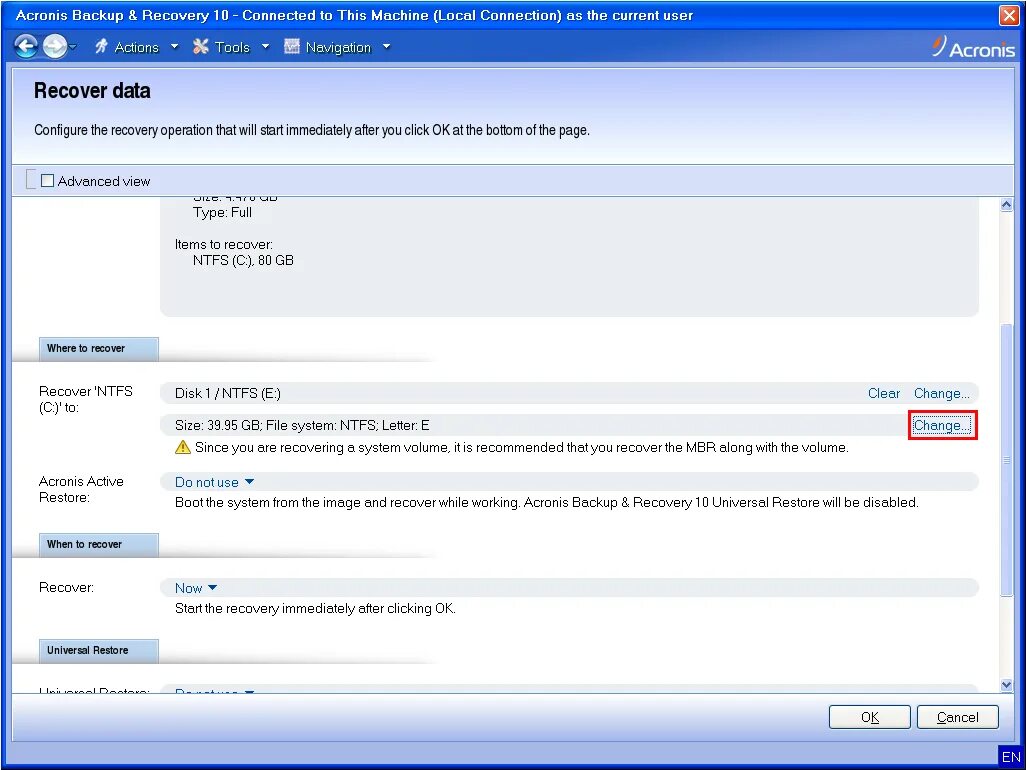Click the scrollbar down arrow
Image resolution: width=1026 pixels, height=770 pixels.
(x=1006, y=684)
